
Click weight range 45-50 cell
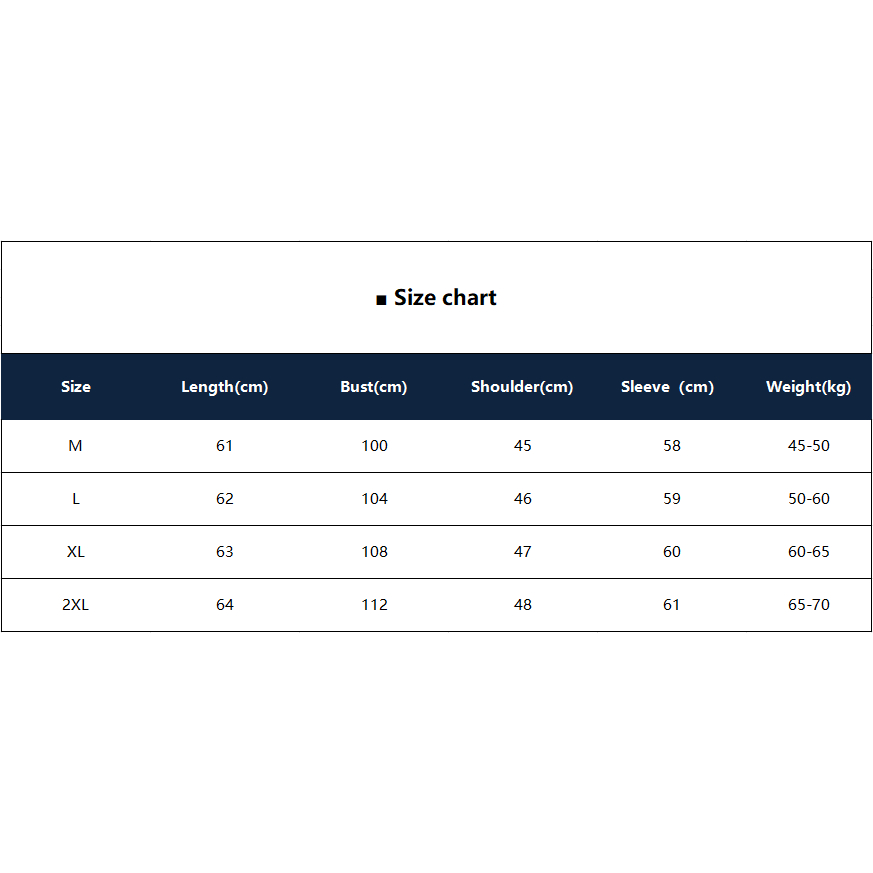pos(809,446)
